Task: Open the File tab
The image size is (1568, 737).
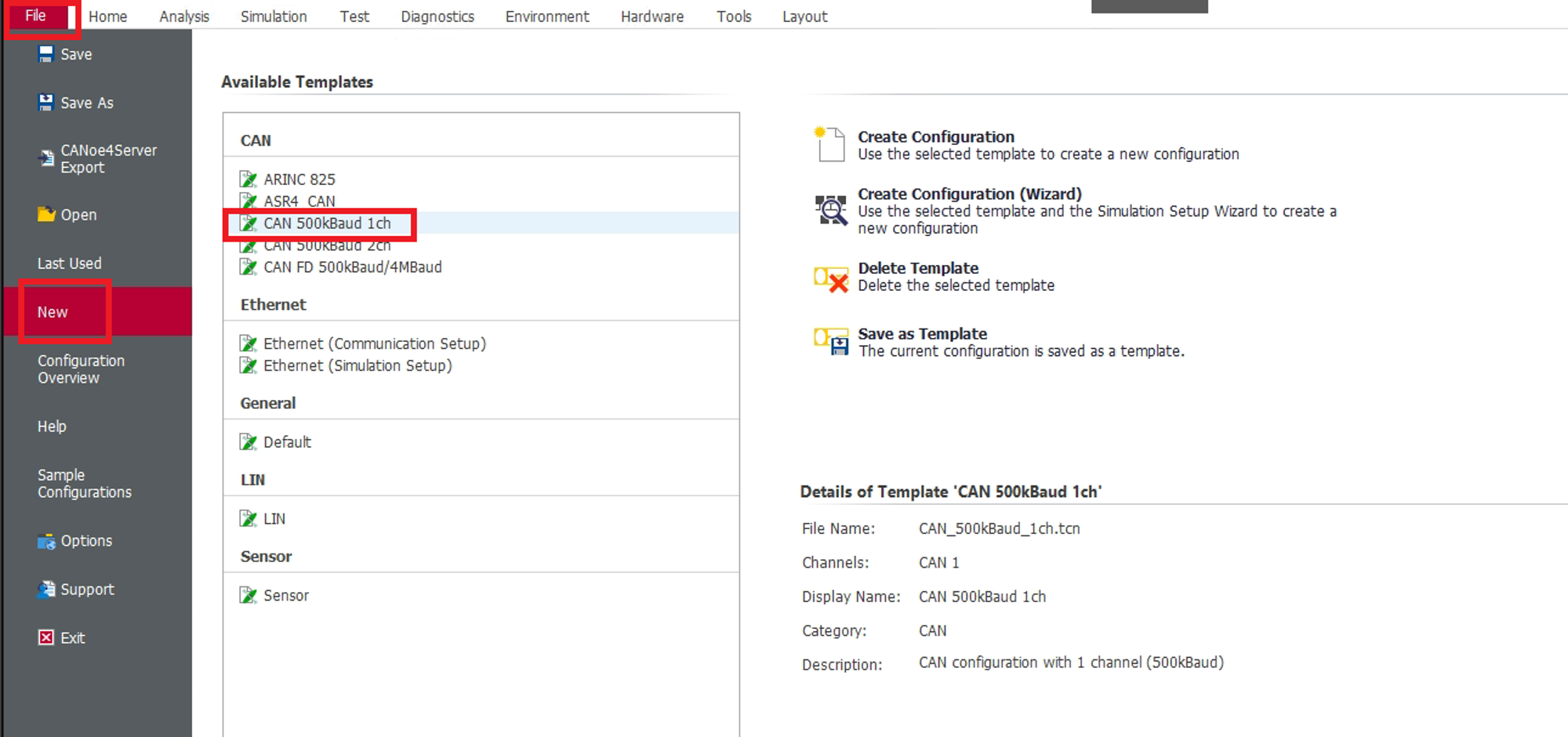Action: tap(35, 16)
